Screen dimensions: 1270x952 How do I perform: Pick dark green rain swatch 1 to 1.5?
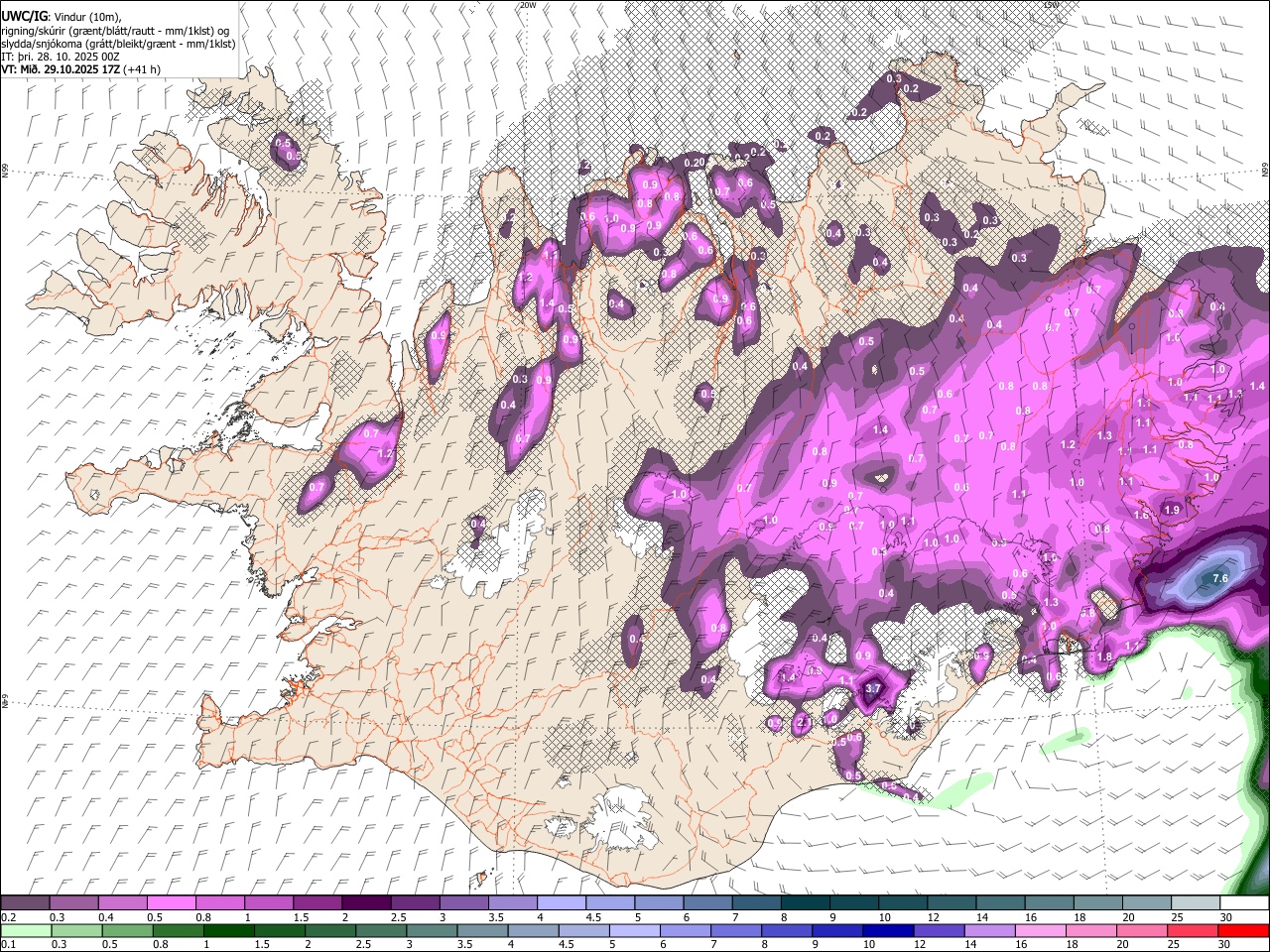click(229, 930)
